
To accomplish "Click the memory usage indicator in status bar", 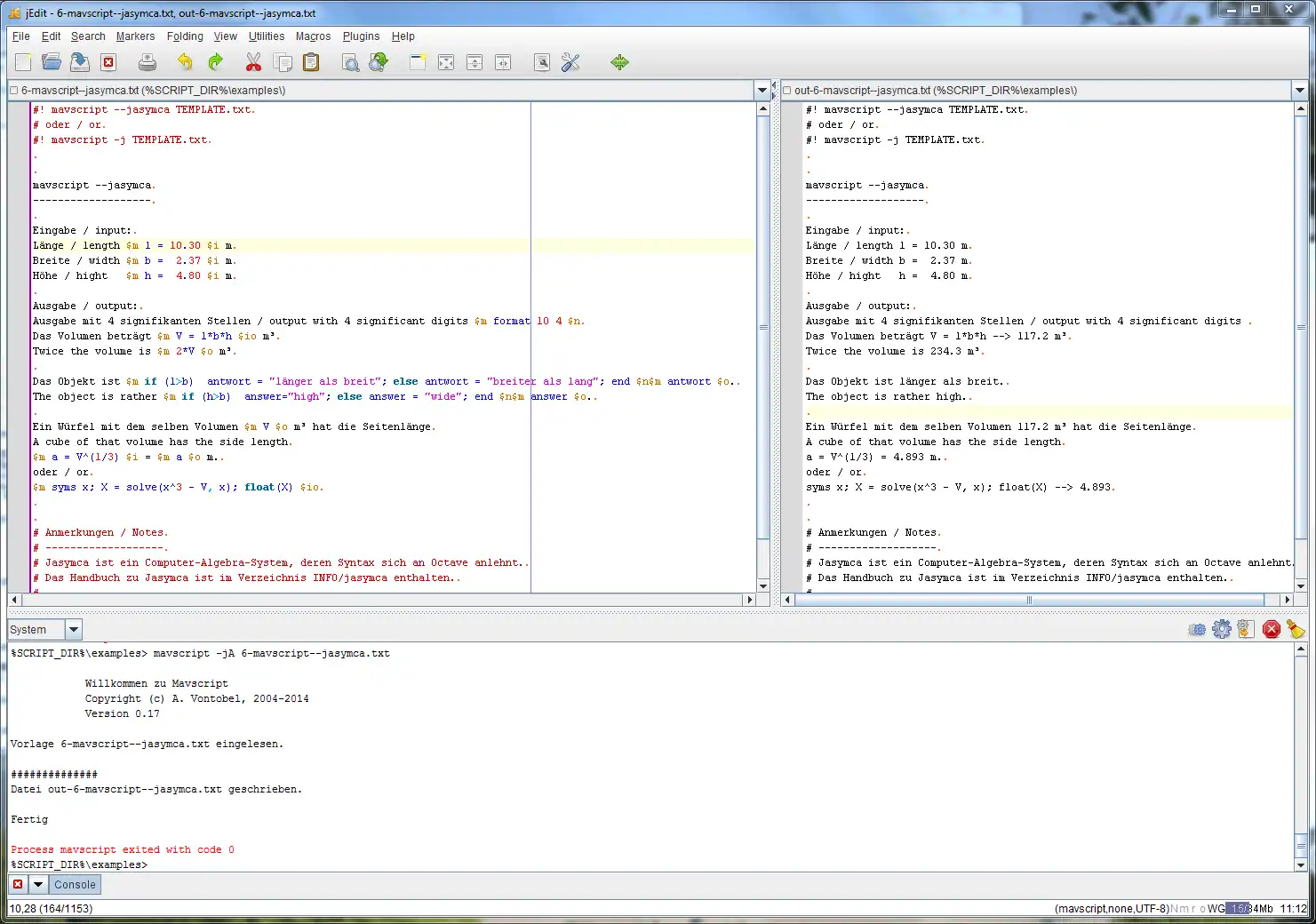I will (x=1249, y=908).
